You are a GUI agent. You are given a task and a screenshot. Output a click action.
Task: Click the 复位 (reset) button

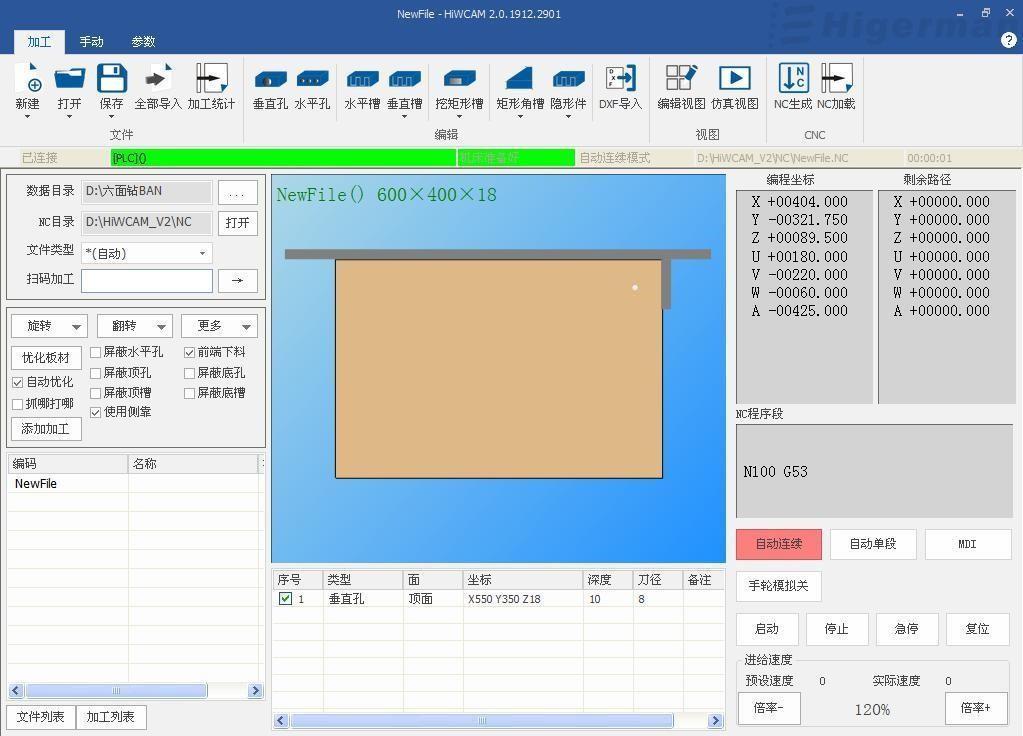click(x=977, y=629)
